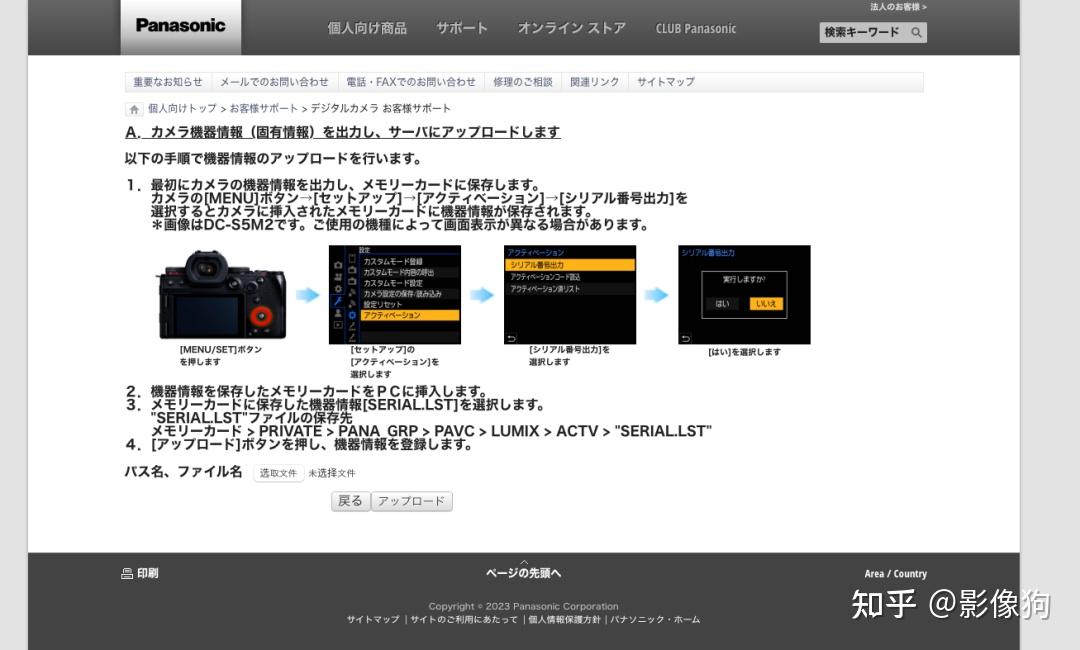The height and width of the screenshot is (650, 1080).
Task: Click the 印刷 printer icon in footer
Action: [126, 573]
